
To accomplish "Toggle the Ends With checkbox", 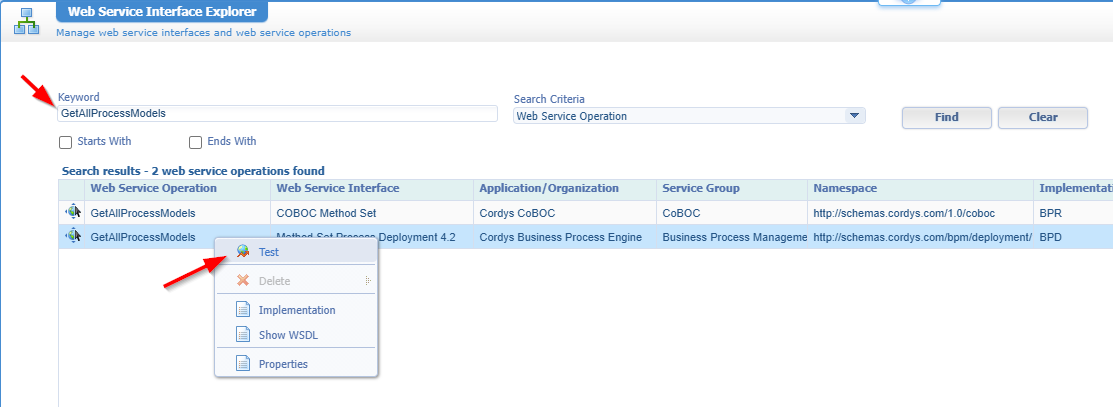I will pyautogui.click(x=196, y=142).
